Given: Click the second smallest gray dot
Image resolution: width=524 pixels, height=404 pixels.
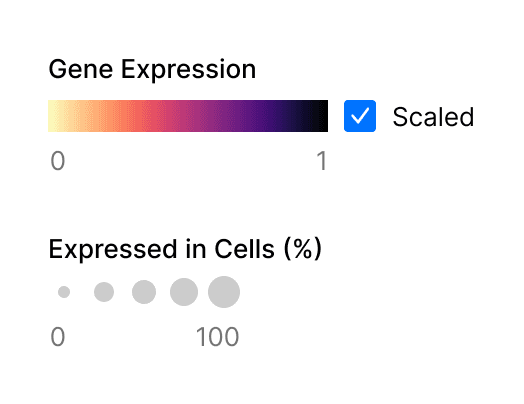Looking at the screenshot, I should [x=104, y=292].
